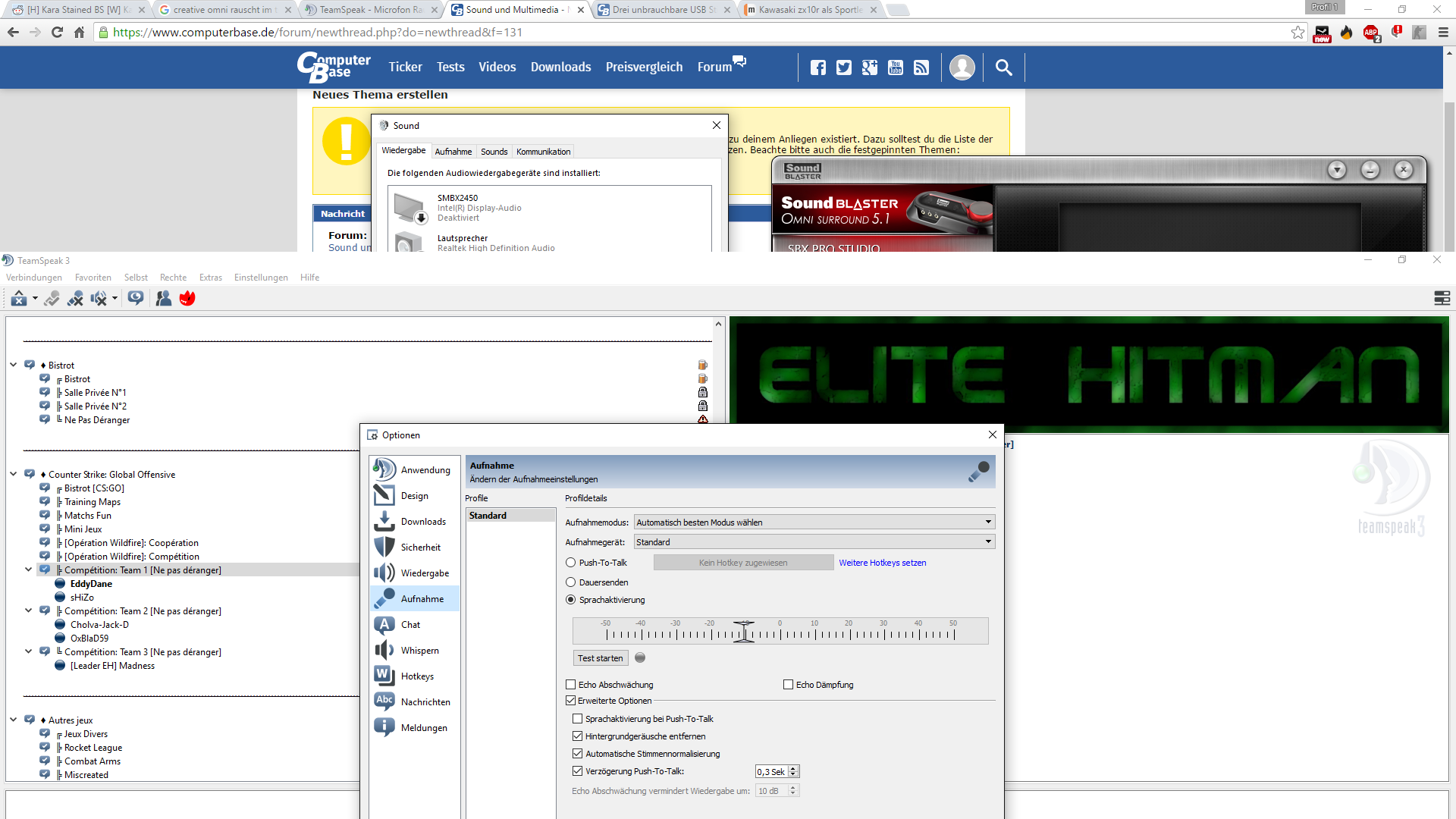Click the Kein Hotkey zugewiesen button

[x=743, y=563]
